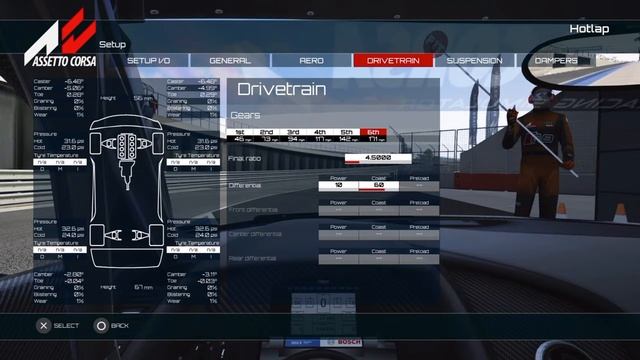Click the Rear differential Preload field
640x360 pixels.
coord(419,259)
